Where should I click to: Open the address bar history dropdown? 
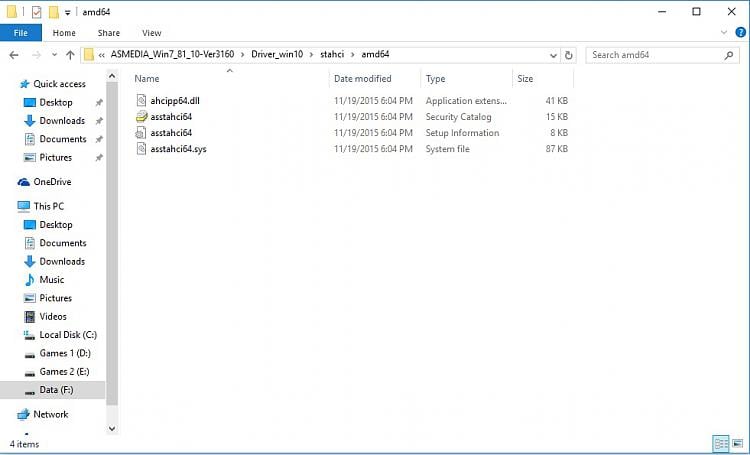(553, 55)
